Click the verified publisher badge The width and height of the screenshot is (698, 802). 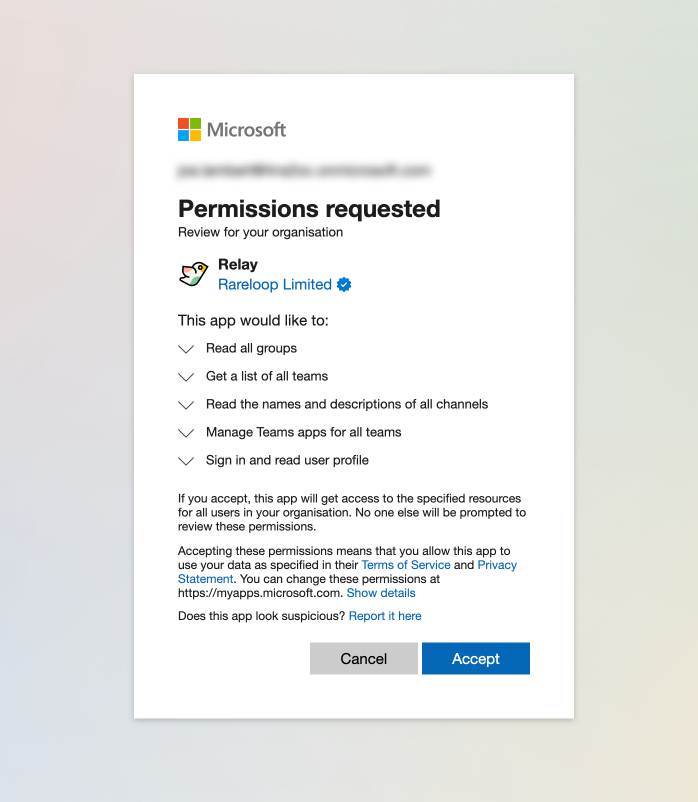point(344,285)
